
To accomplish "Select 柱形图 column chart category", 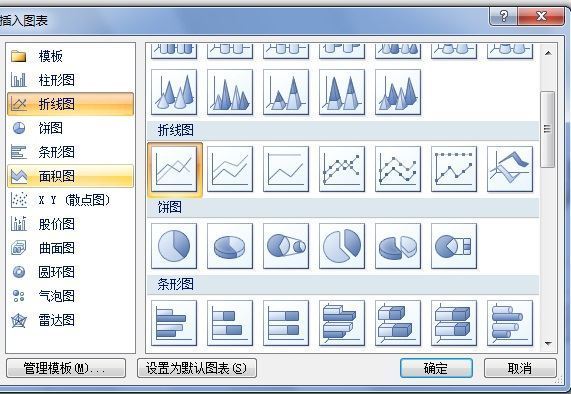I will (x=70, y=80).
